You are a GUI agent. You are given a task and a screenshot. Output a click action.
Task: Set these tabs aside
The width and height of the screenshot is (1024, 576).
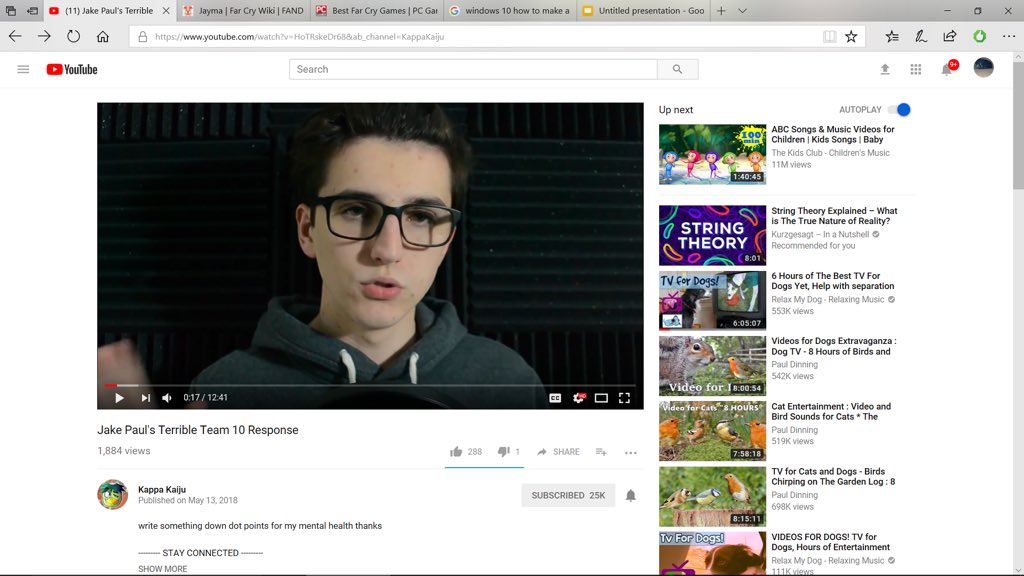(32, 10)
